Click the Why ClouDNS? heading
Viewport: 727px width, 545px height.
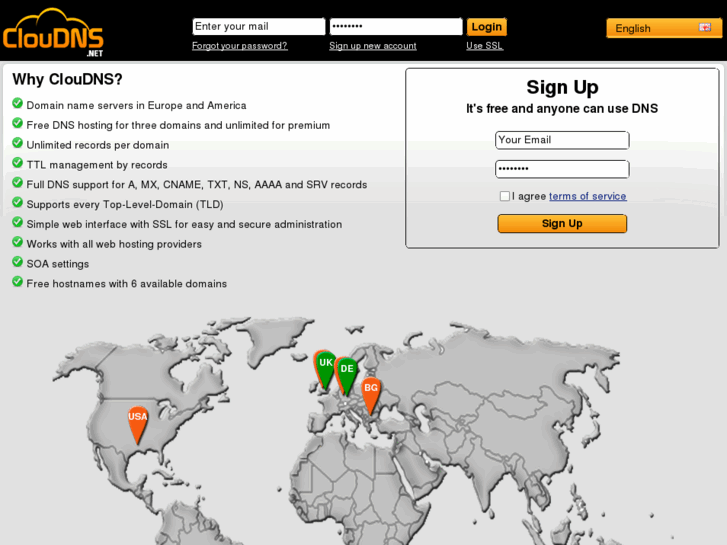[x=67, y=79]
